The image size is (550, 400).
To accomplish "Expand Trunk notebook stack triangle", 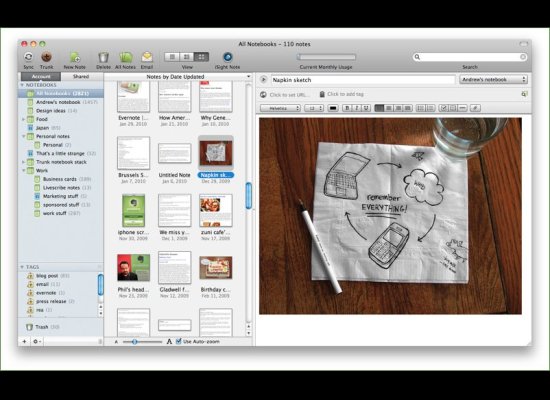I will click(x=24, y=162).
